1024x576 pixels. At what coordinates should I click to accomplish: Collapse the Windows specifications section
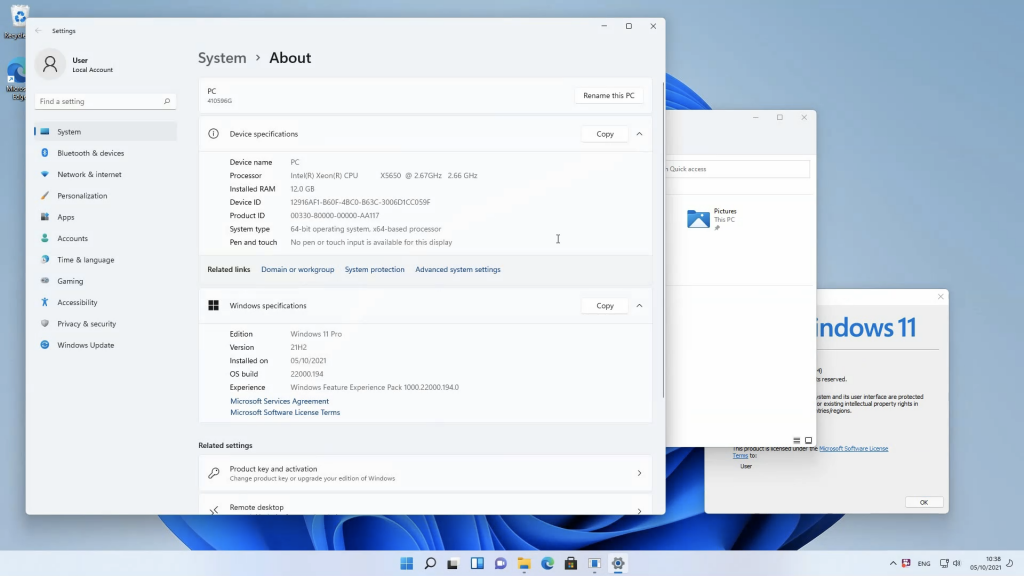coord(639,306)
